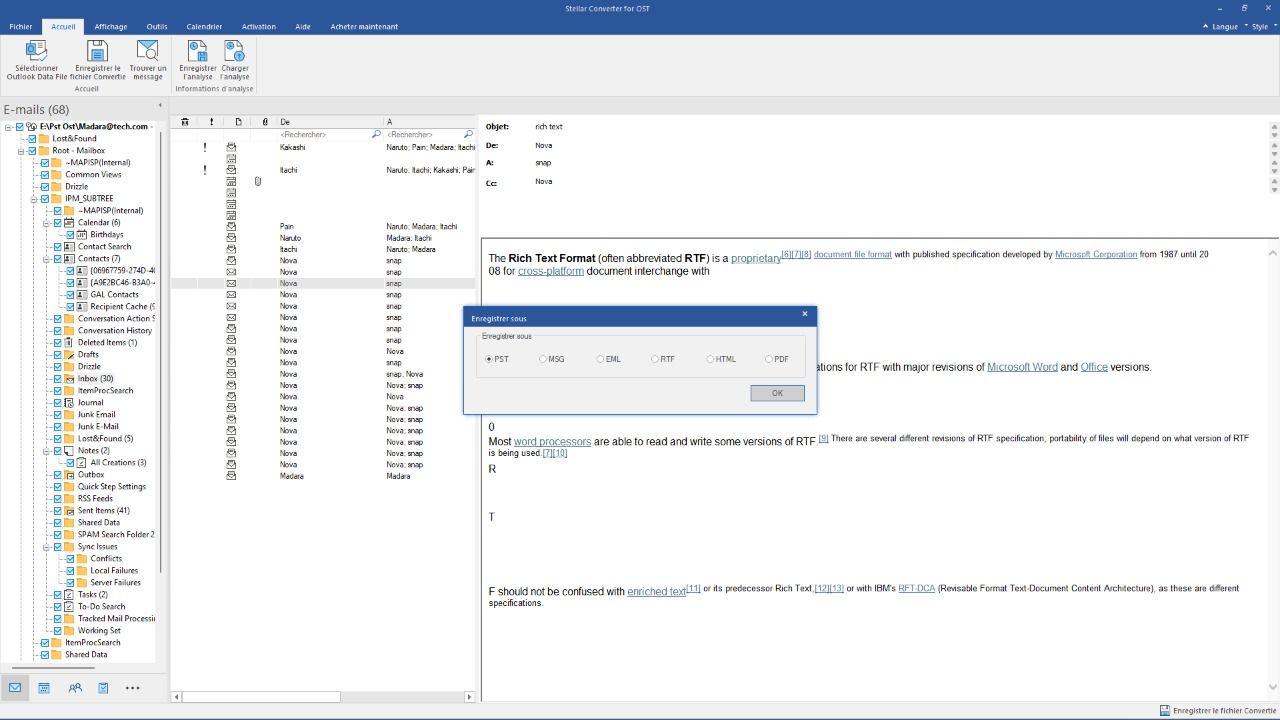This screenshot has width=1280, height=720.
Task: Click search magnifier in De column
Action: pos(376,134)
